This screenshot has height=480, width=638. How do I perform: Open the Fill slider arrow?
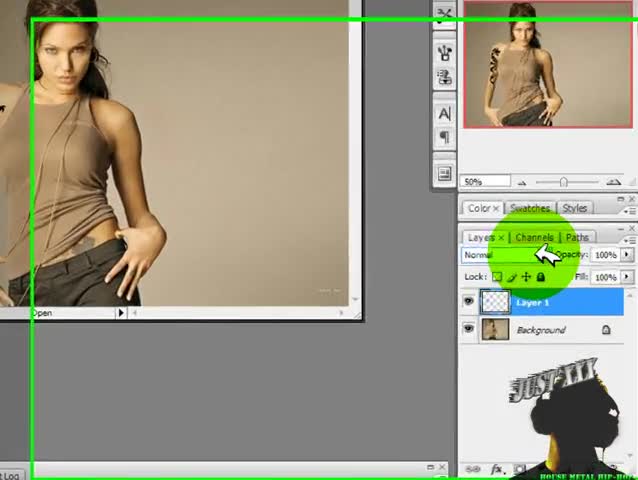tap(627, 277)
